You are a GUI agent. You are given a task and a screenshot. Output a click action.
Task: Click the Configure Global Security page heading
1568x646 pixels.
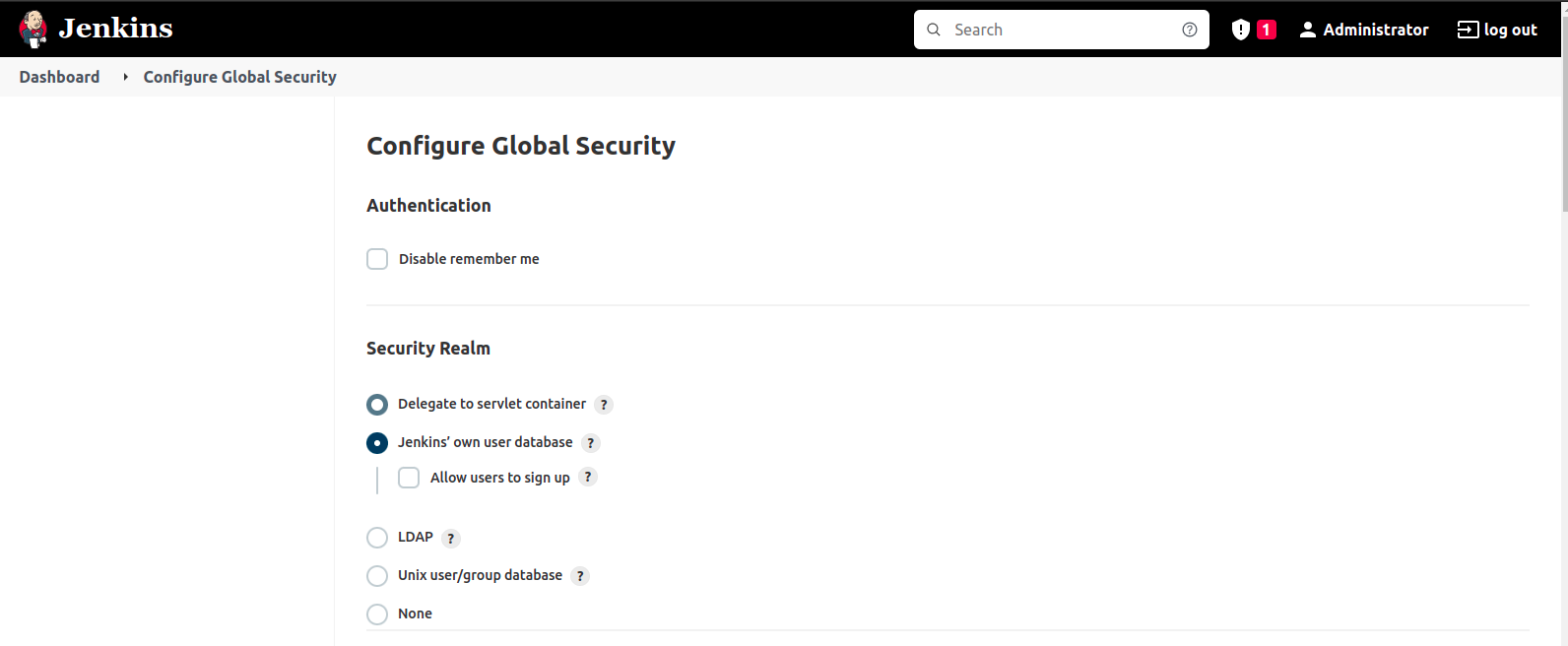tap(521, 146)
